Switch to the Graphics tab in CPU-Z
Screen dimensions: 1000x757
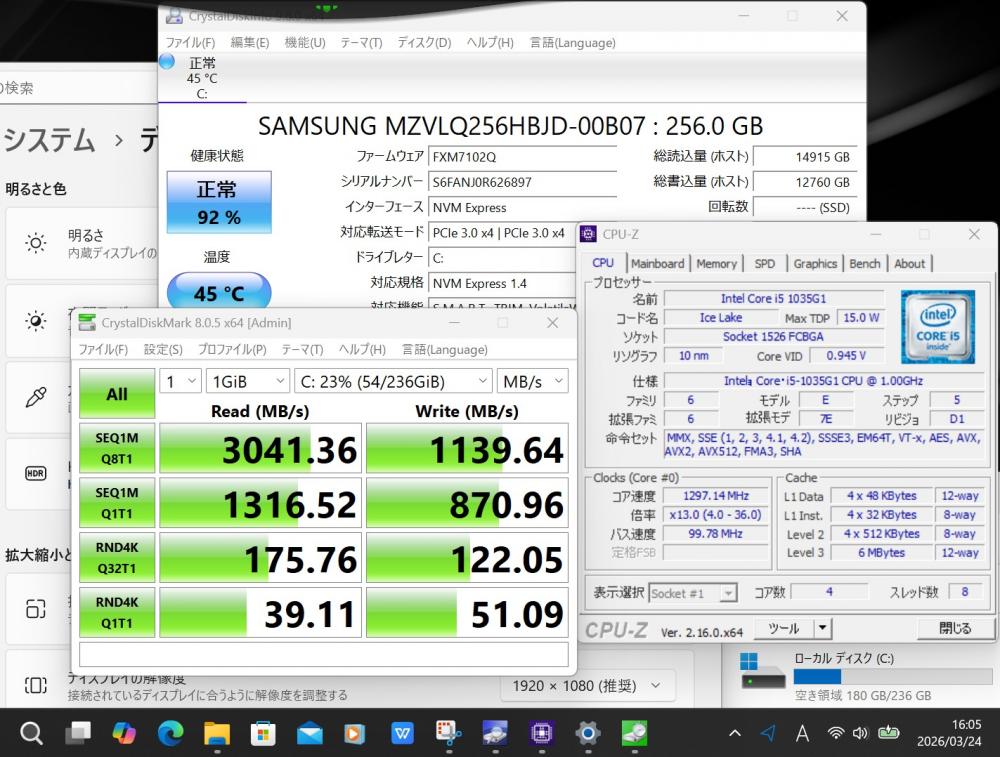click(815, 263)
